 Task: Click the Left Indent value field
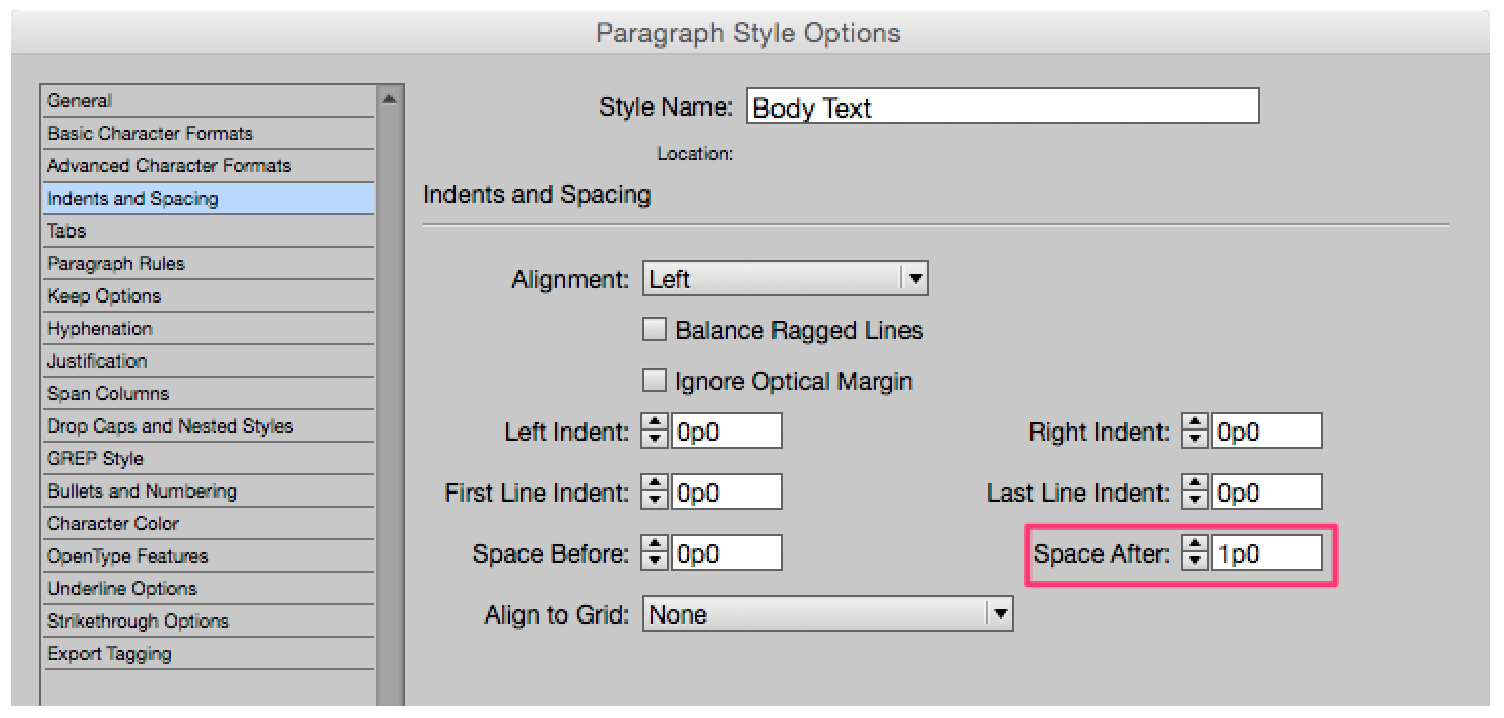click(726, 432)
